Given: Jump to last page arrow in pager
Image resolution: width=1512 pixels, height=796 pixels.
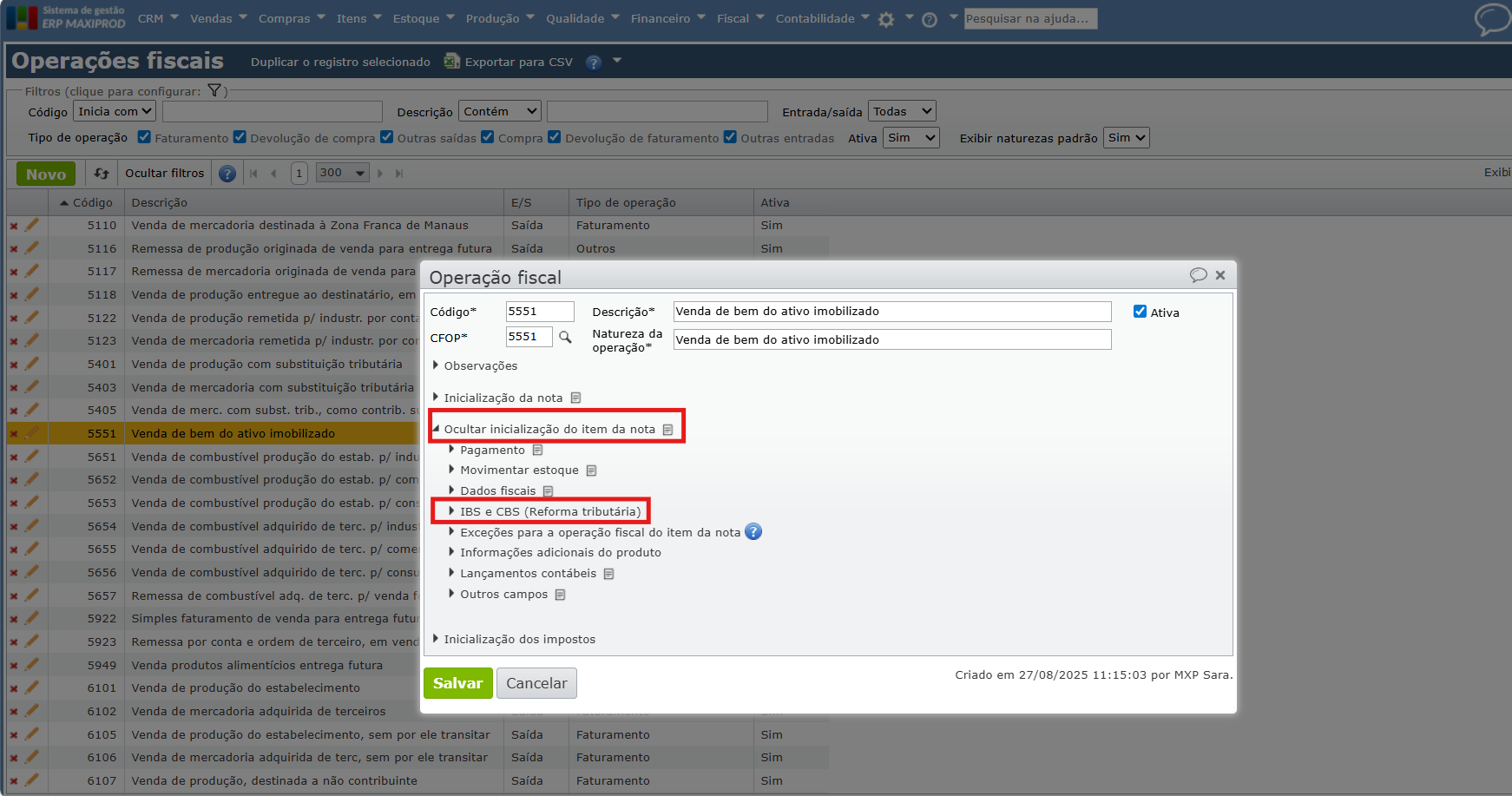Looking at the screenshot, I should (x=399, y=174).
